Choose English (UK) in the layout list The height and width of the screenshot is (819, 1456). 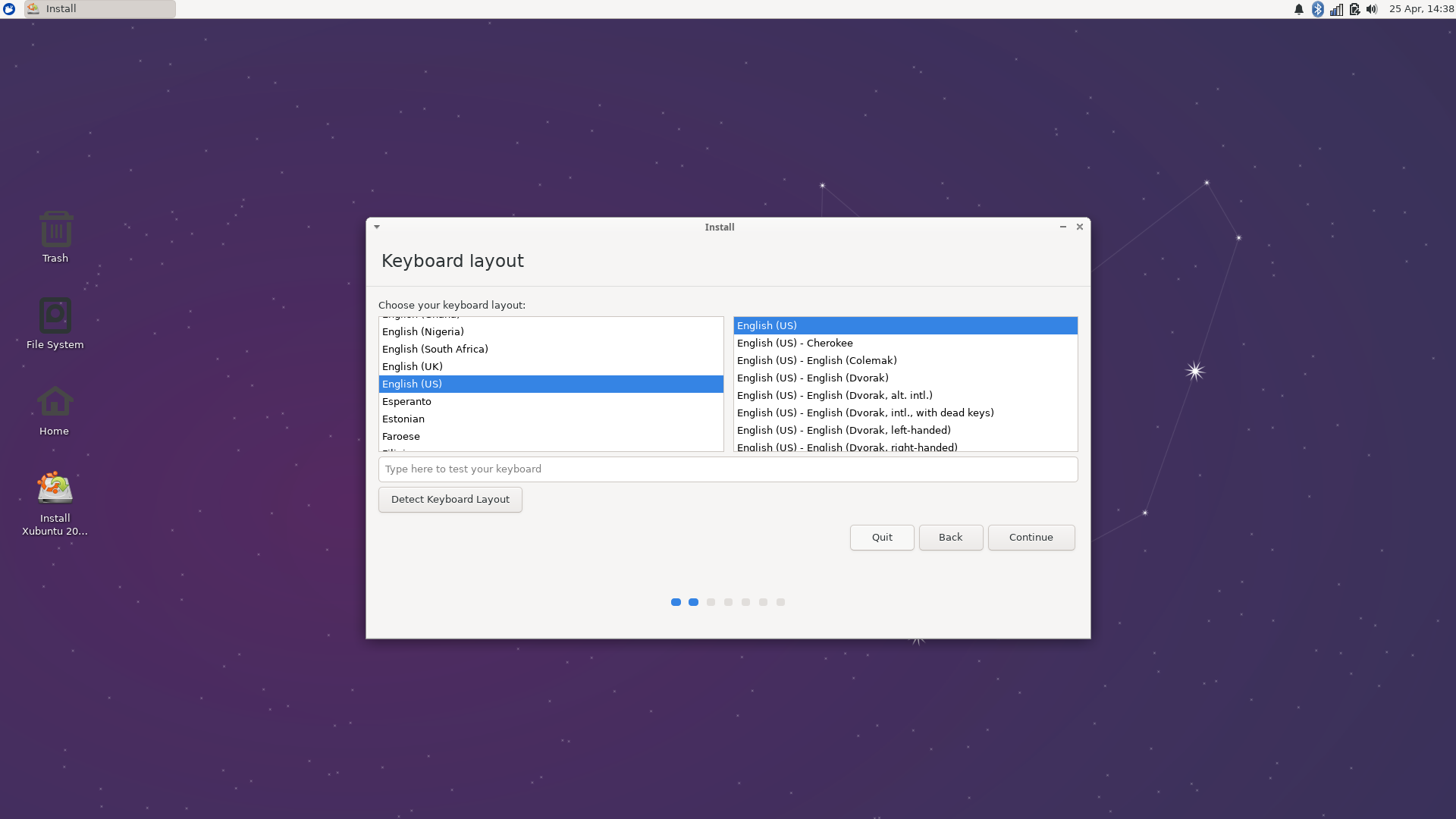tap(551, 366)
